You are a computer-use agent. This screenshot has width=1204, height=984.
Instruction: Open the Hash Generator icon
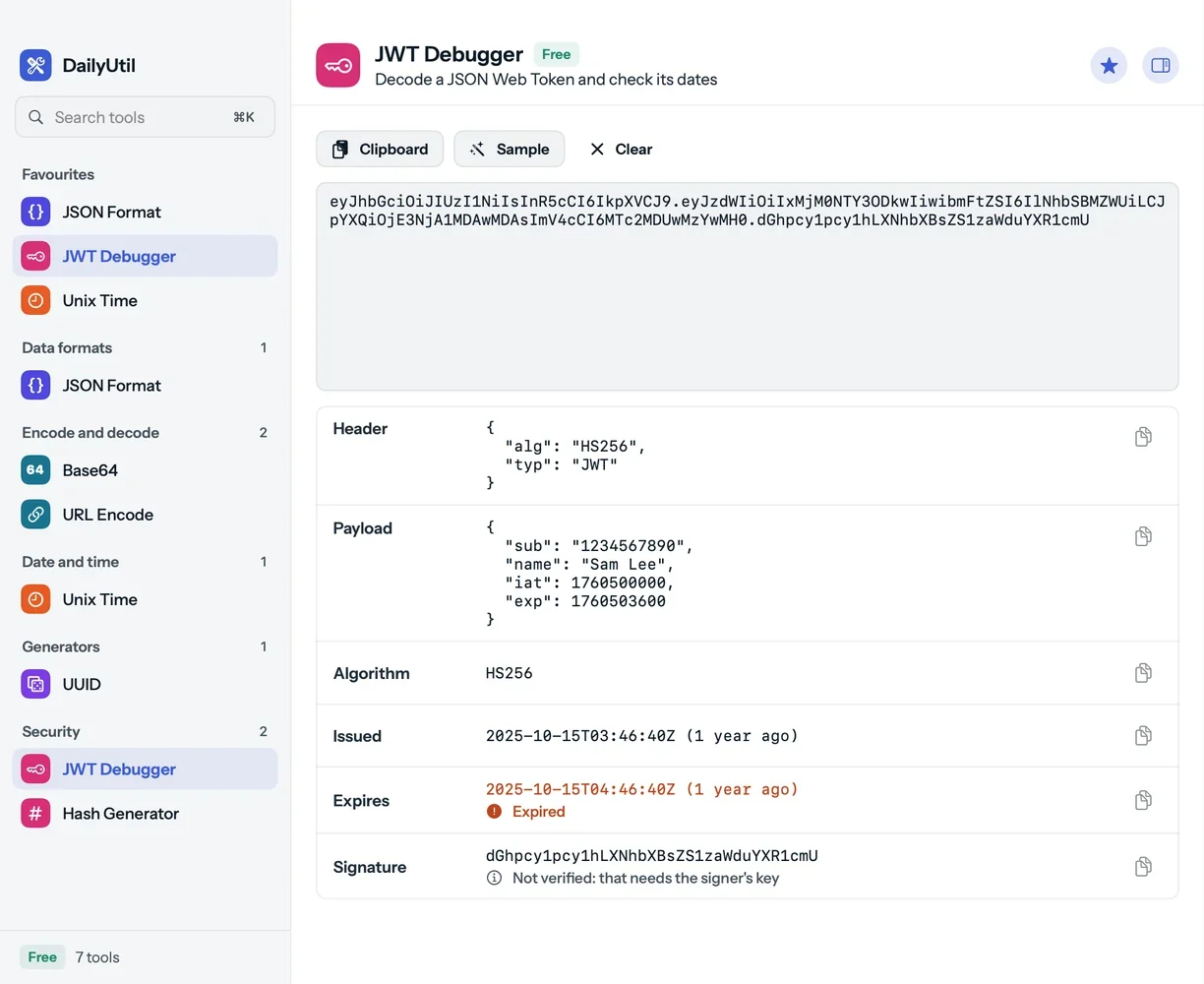[x=35, y=813]
